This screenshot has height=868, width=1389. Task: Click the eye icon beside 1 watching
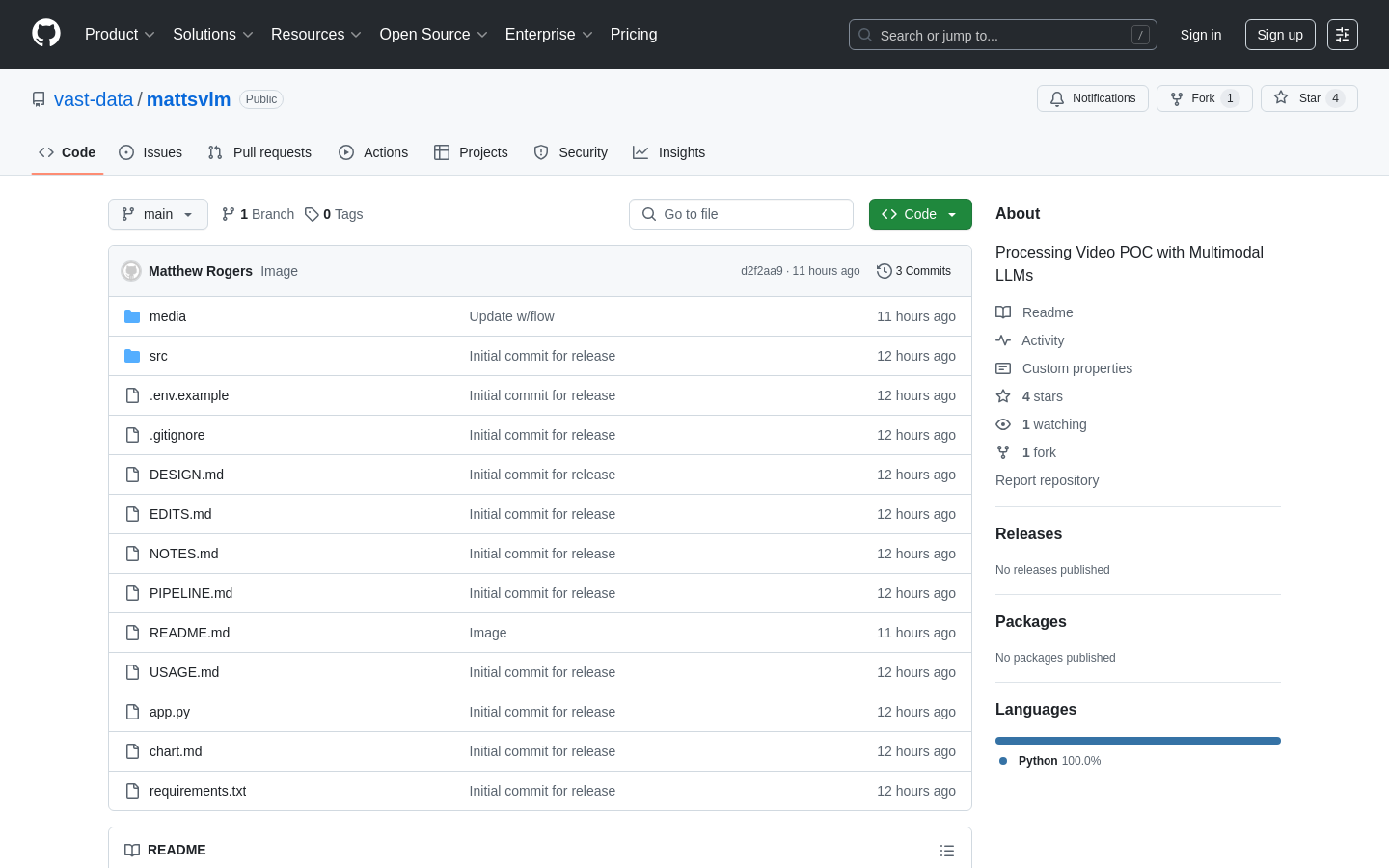point(1003,424)
